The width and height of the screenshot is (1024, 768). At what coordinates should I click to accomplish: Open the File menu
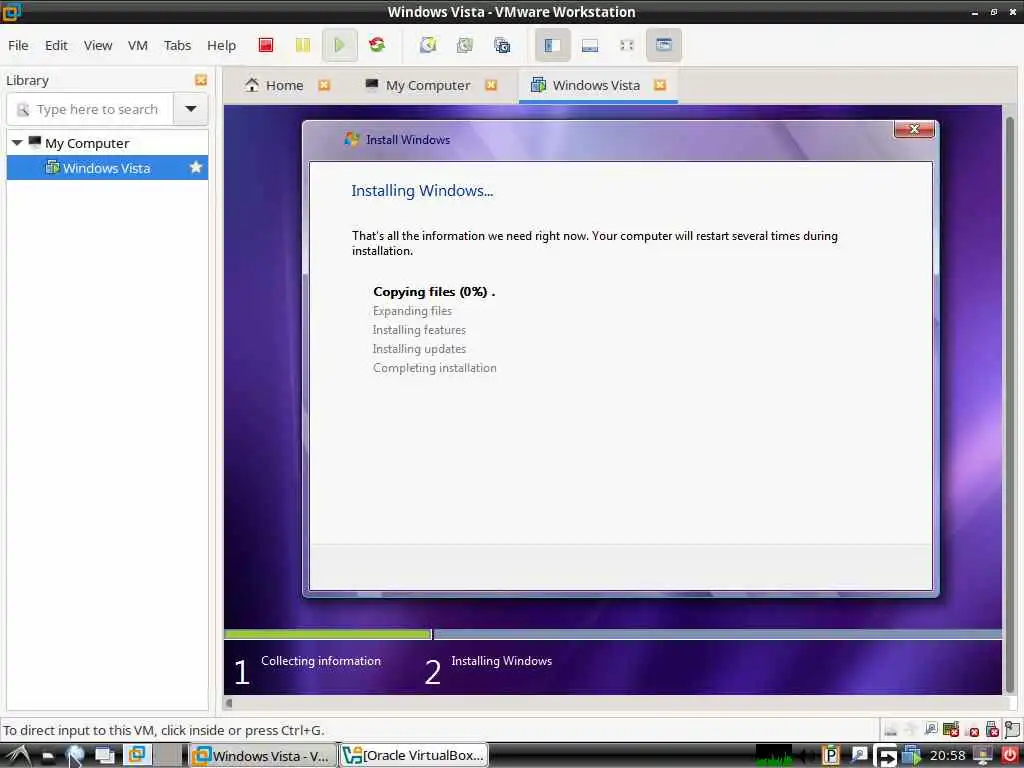18,45
